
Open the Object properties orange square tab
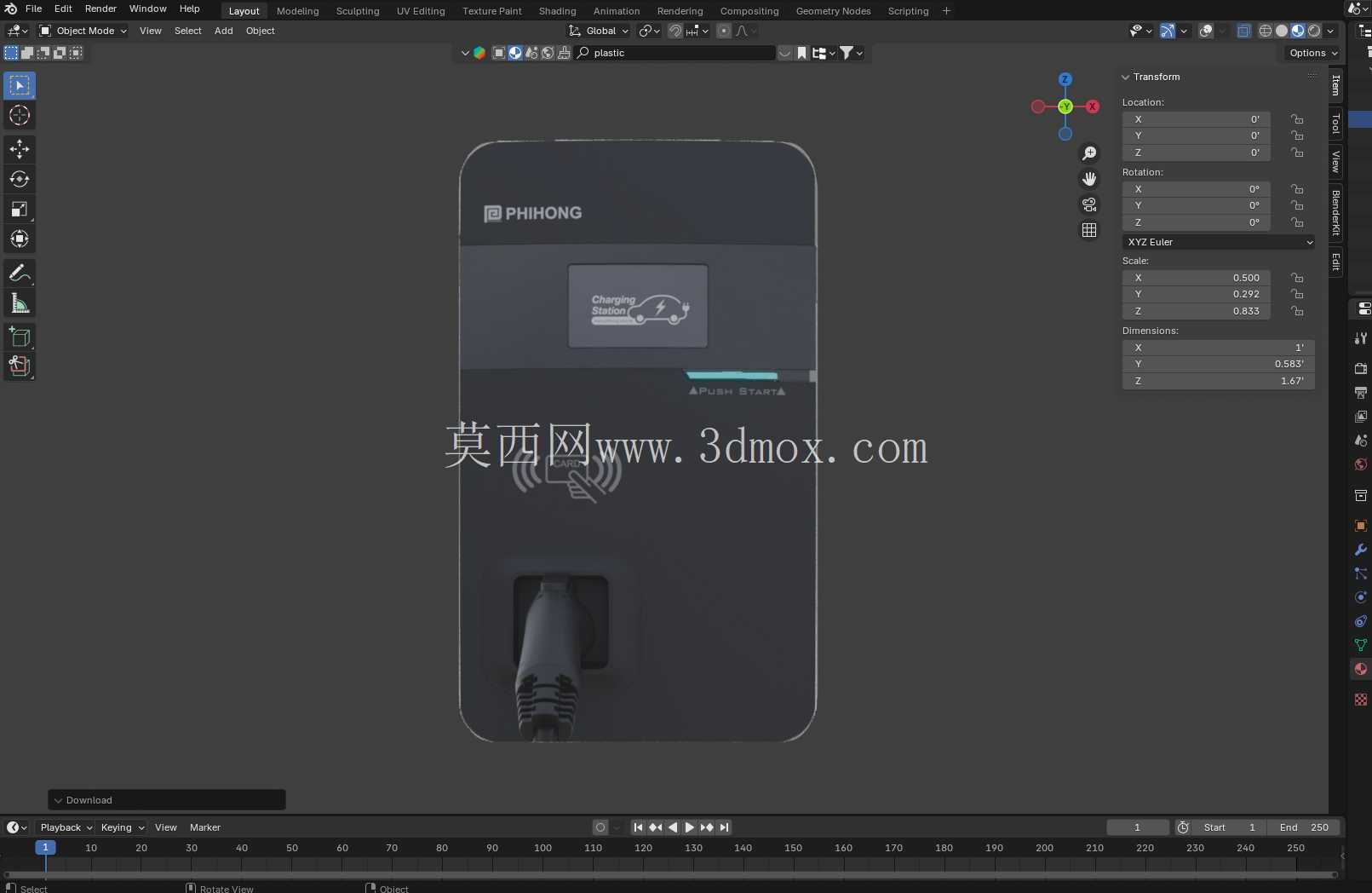[x=1361, y=526]
